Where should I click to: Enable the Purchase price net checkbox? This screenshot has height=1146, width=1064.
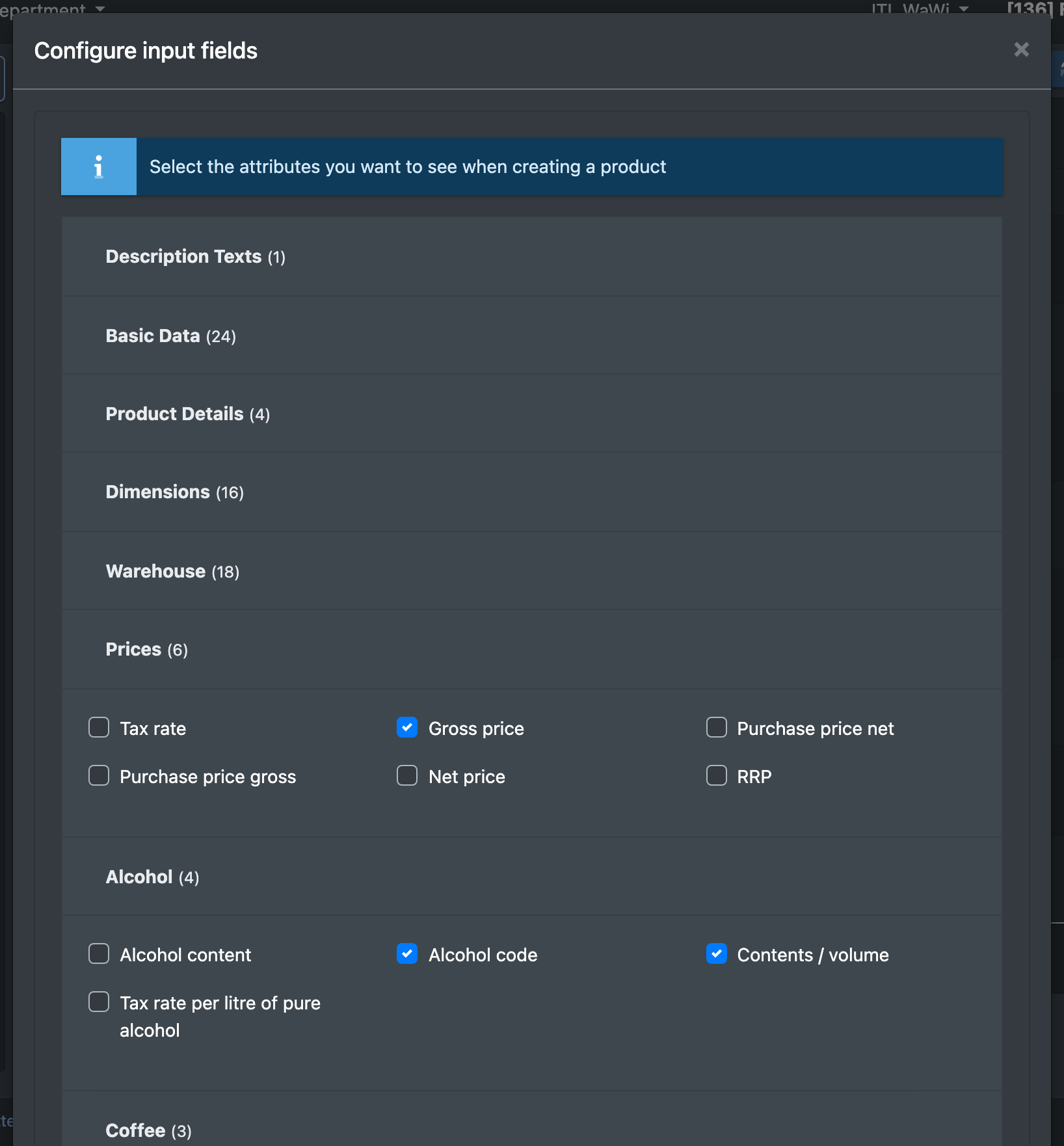tap(717, 727)
